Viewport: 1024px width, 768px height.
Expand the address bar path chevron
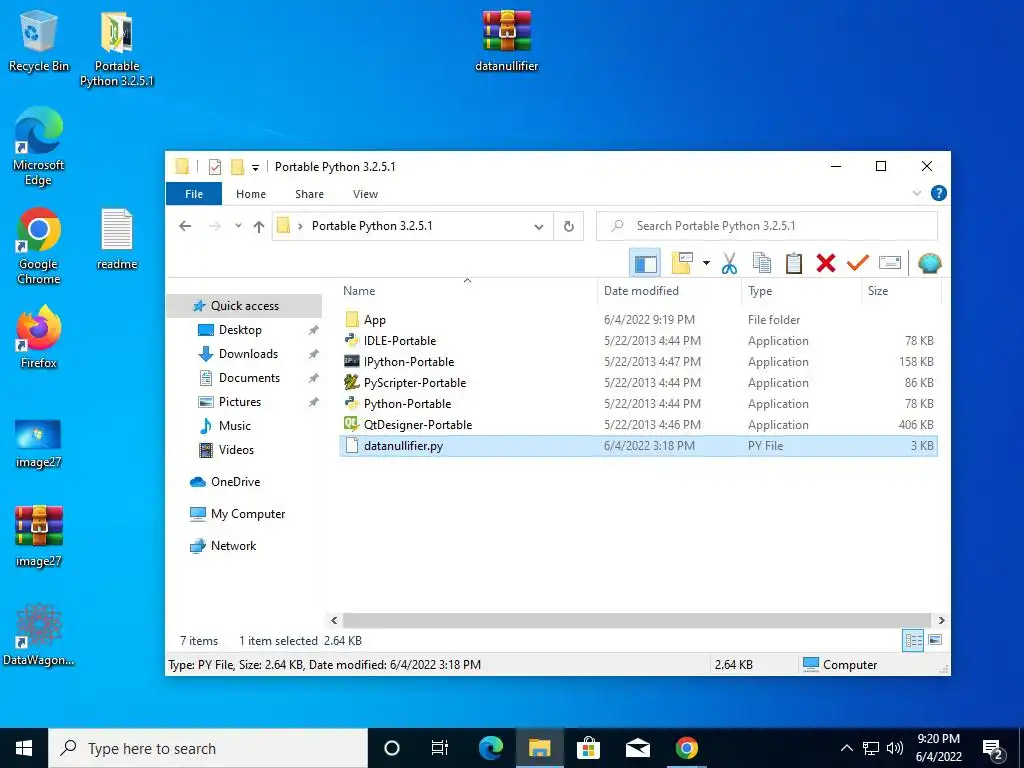click(x=300, y=226)
